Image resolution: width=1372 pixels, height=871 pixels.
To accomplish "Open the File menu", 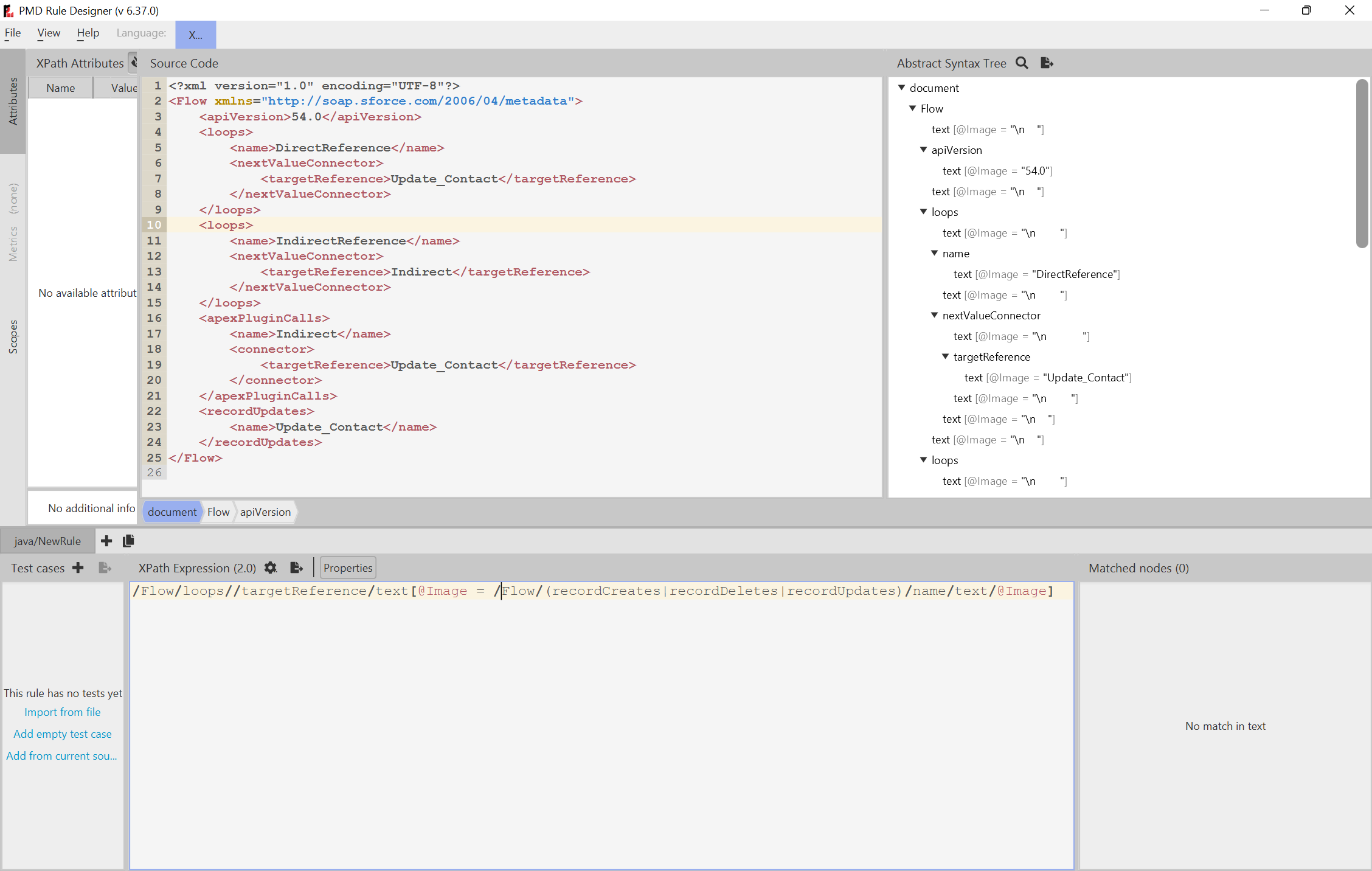I will click(x=13, y=33).
